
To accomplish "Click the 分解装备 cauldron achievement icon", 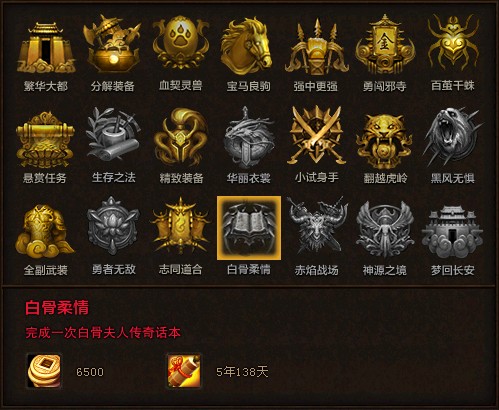I will 113,44.
